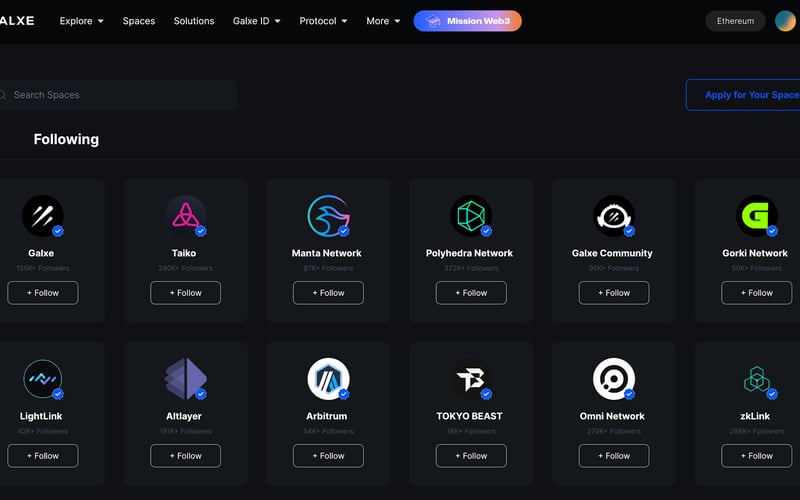Open the user profile avatar
The height and width of the screenshot is (500, 800).
point(785,21)
